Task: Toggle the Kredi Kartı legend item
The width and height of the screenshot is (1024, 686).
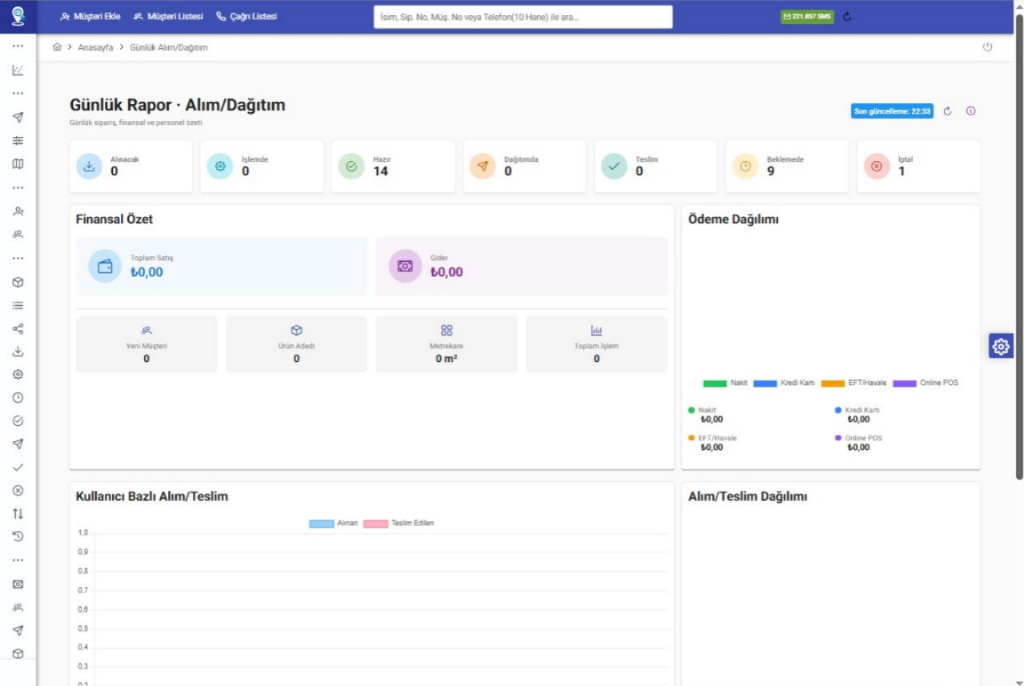Action: pos(784,383)
